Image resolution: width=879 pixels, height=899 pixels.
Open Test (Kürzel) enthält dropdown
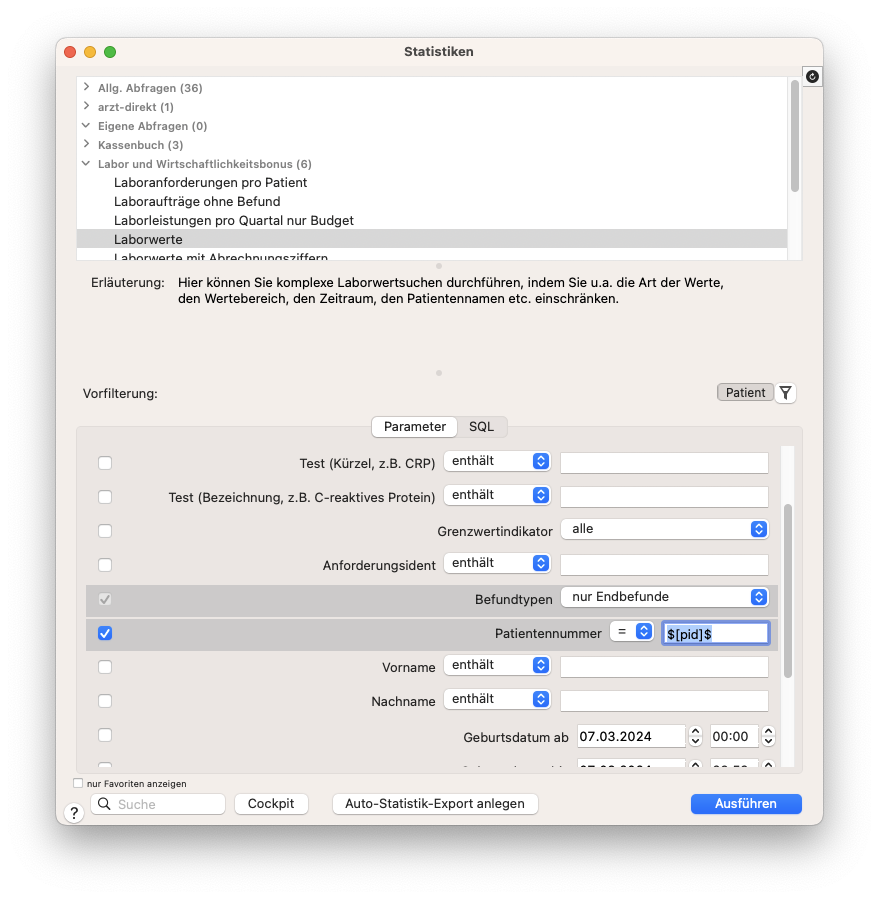point(497,461)
